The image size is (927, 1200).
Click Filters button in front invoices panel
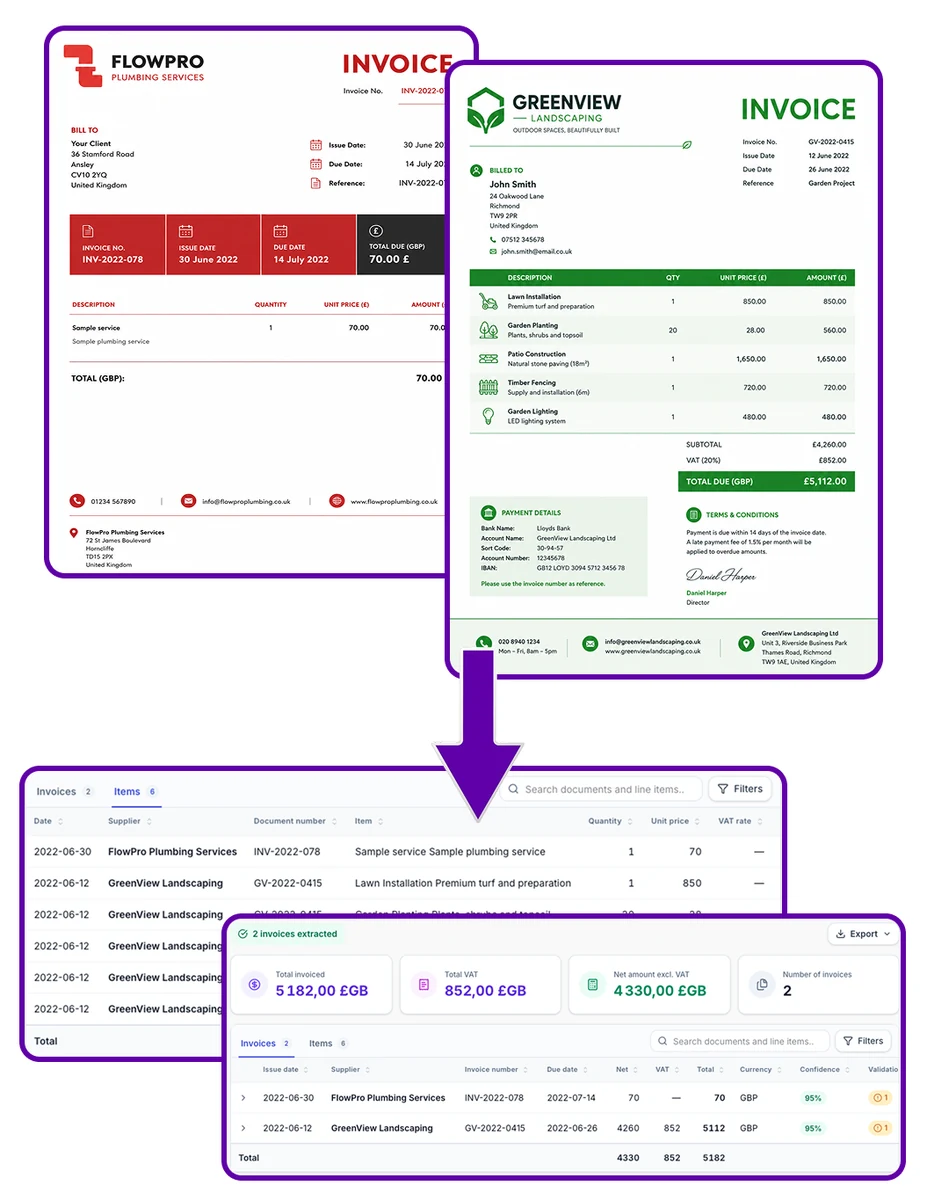[863, 1041]
